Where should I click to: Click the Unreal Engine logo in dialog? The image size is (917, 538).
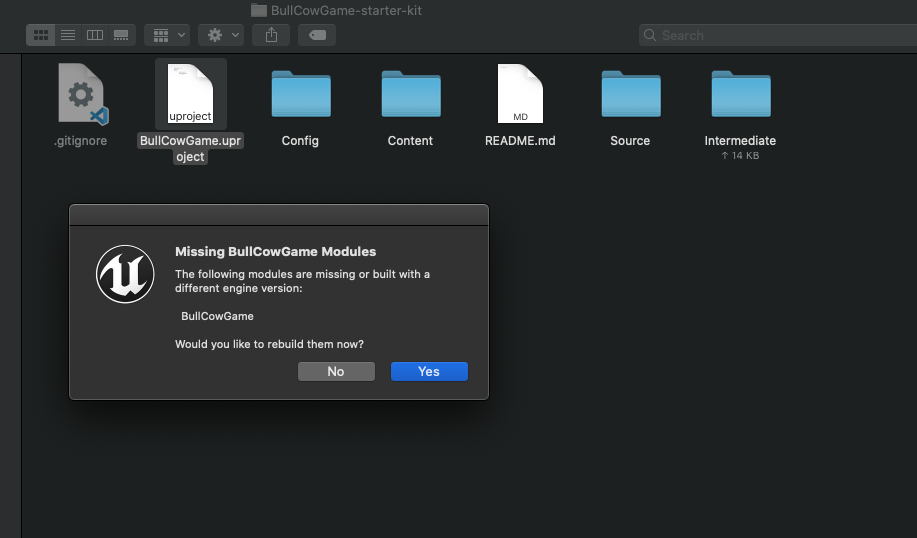click(x=125, y=274)
